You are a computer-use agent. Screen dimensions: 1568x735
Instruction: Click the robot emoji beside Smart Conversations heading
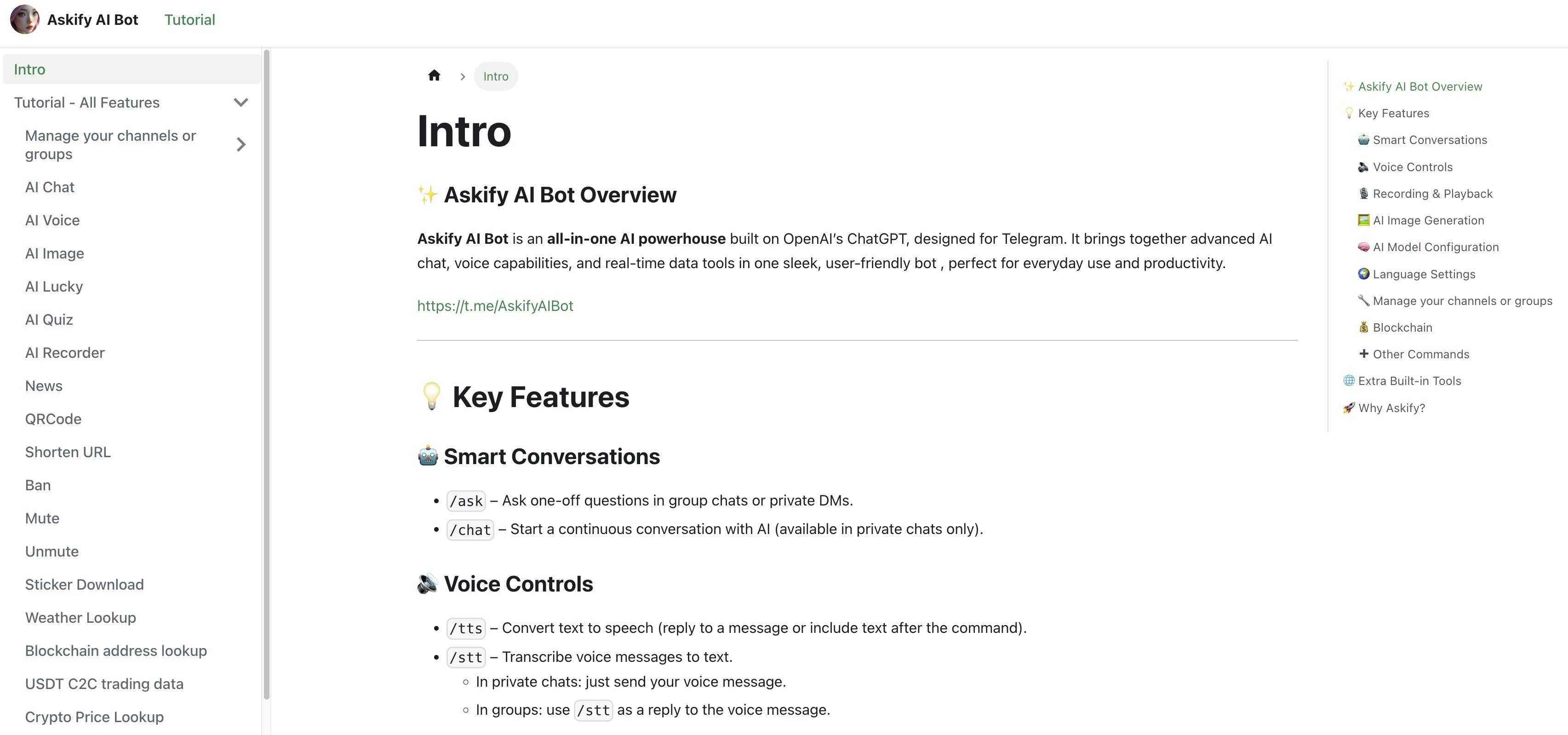[427, 456]
